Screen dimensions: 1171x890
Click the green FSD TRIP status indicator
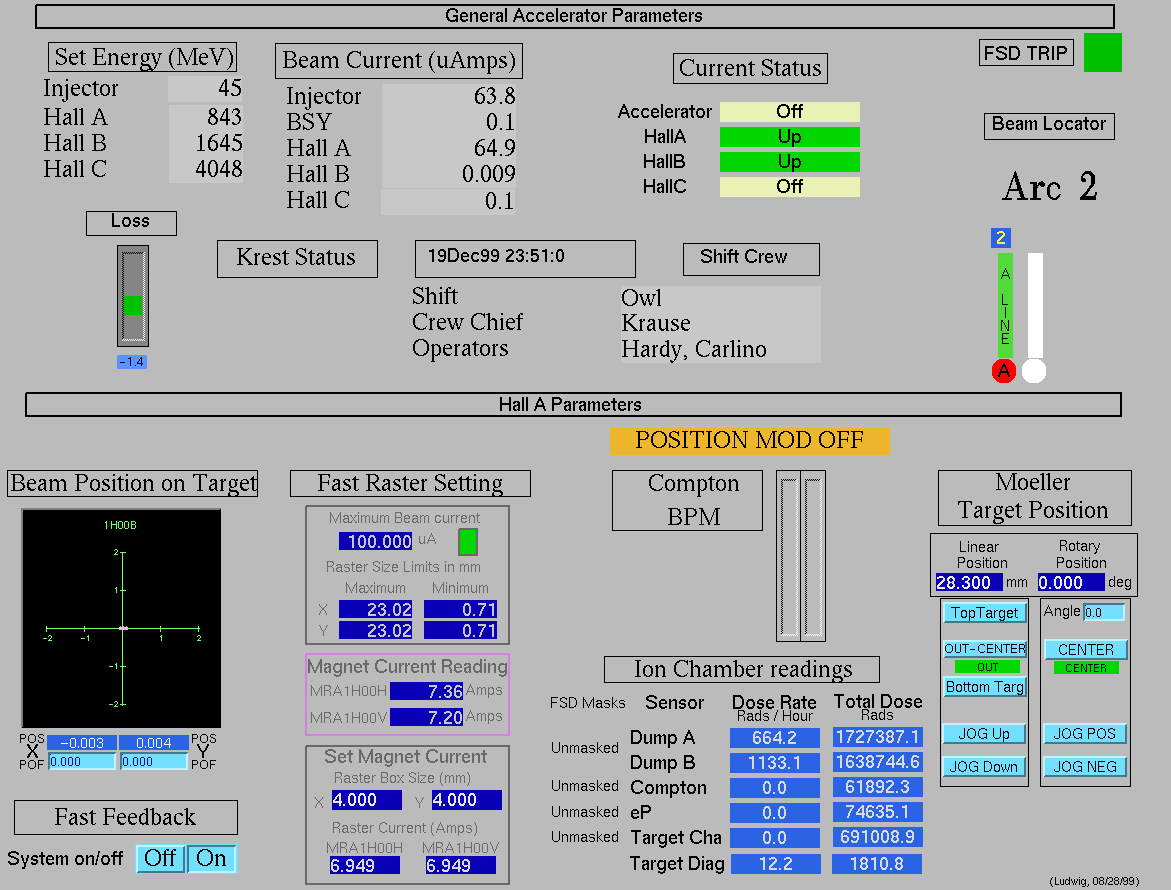pos(1102,53)
